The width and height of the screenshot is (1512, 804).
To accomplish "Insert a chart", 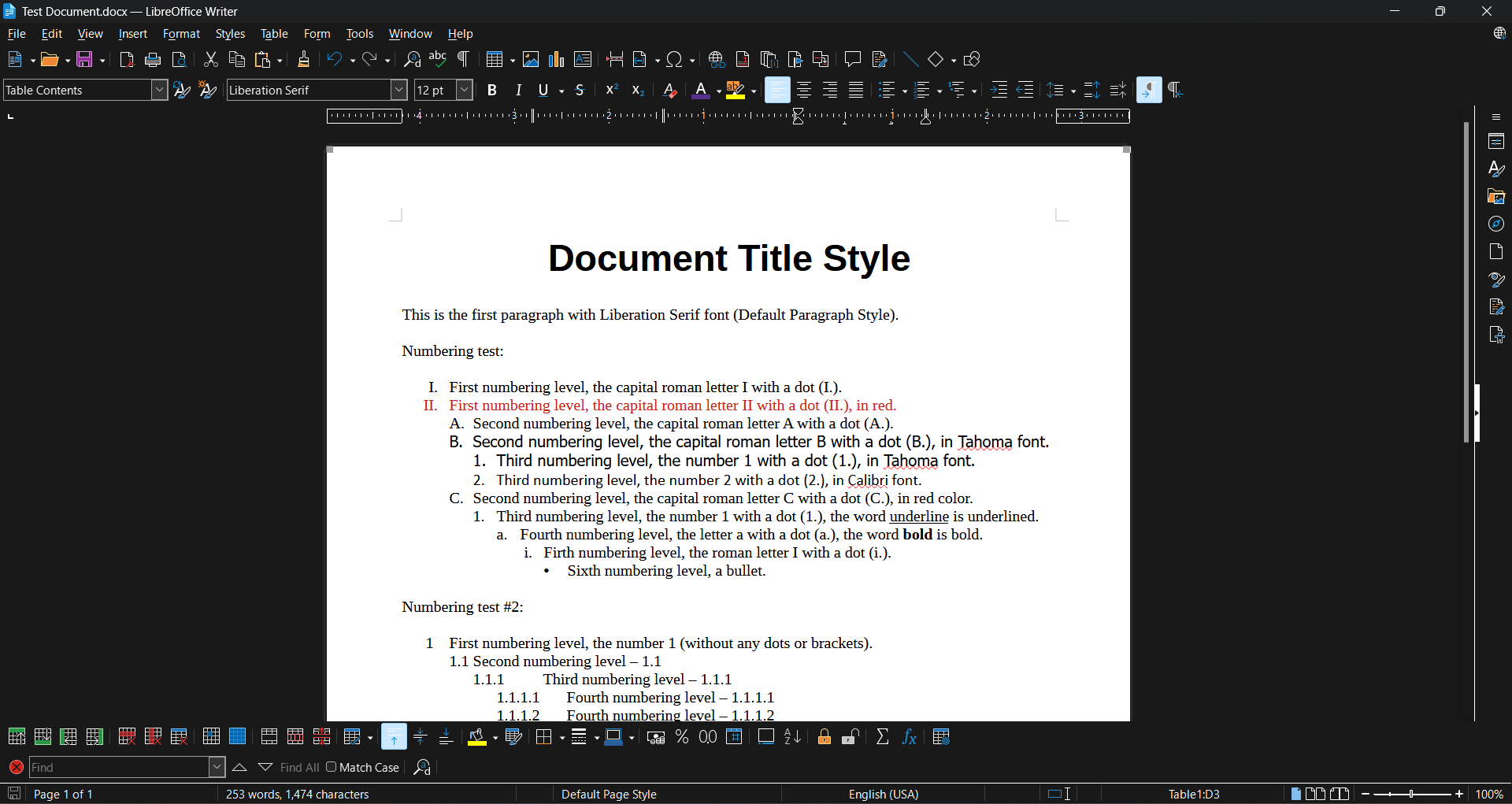I will 557,60.
